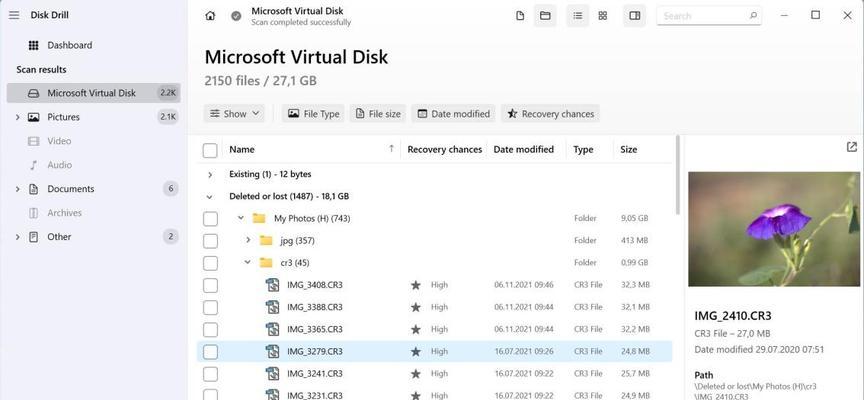Select the IMG_3231.CR3 file name
This screenshot has width=864, height=400.
(x=315, y=395)
